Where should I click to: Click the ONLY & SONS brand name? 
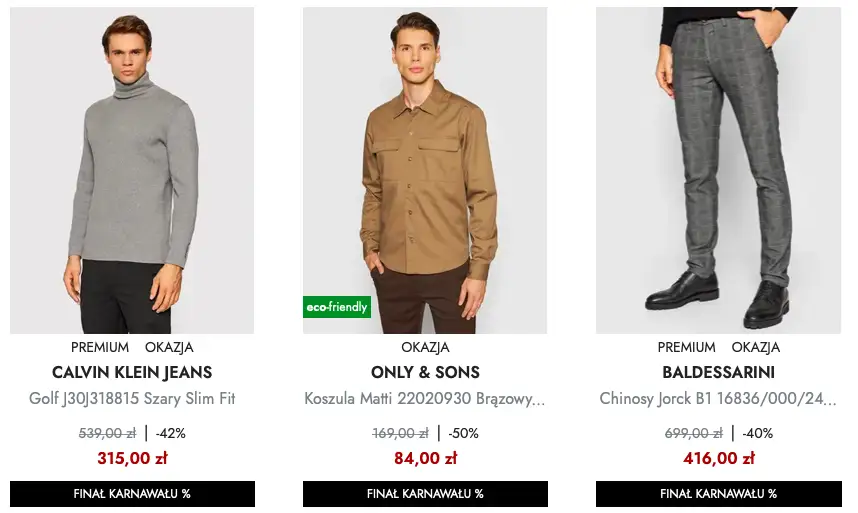(425, 372)
